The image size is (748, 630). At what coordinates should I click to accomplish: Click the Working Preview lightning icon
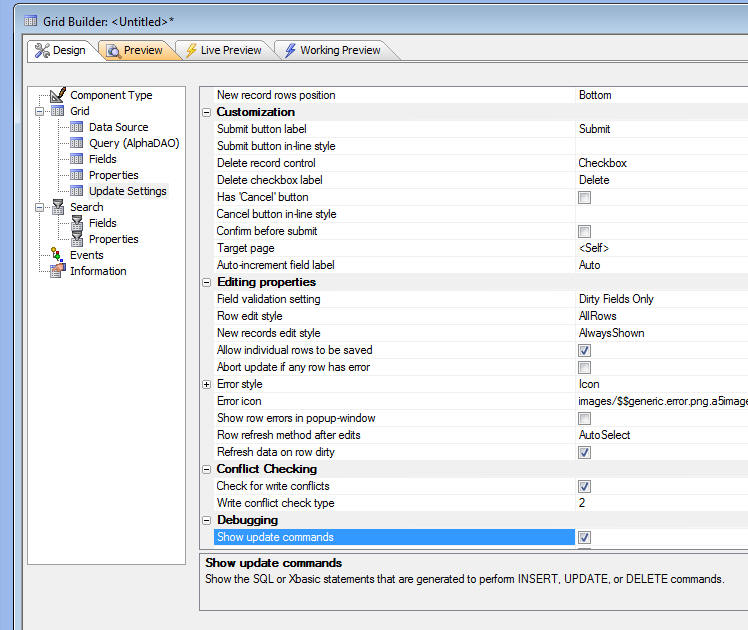click(290, 50)
